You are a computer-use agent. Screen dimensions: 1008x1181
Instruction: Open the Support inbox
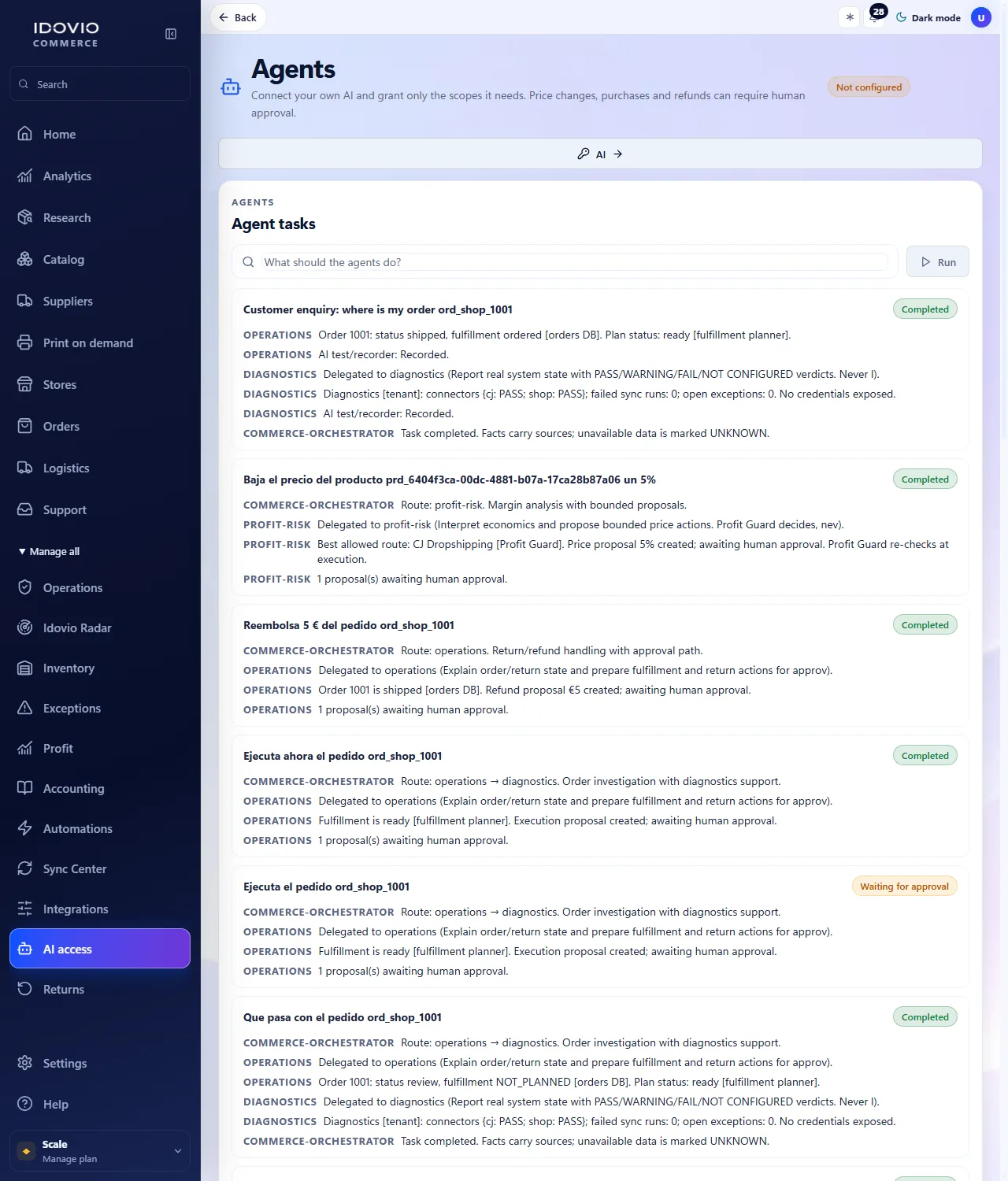(100, 510)
